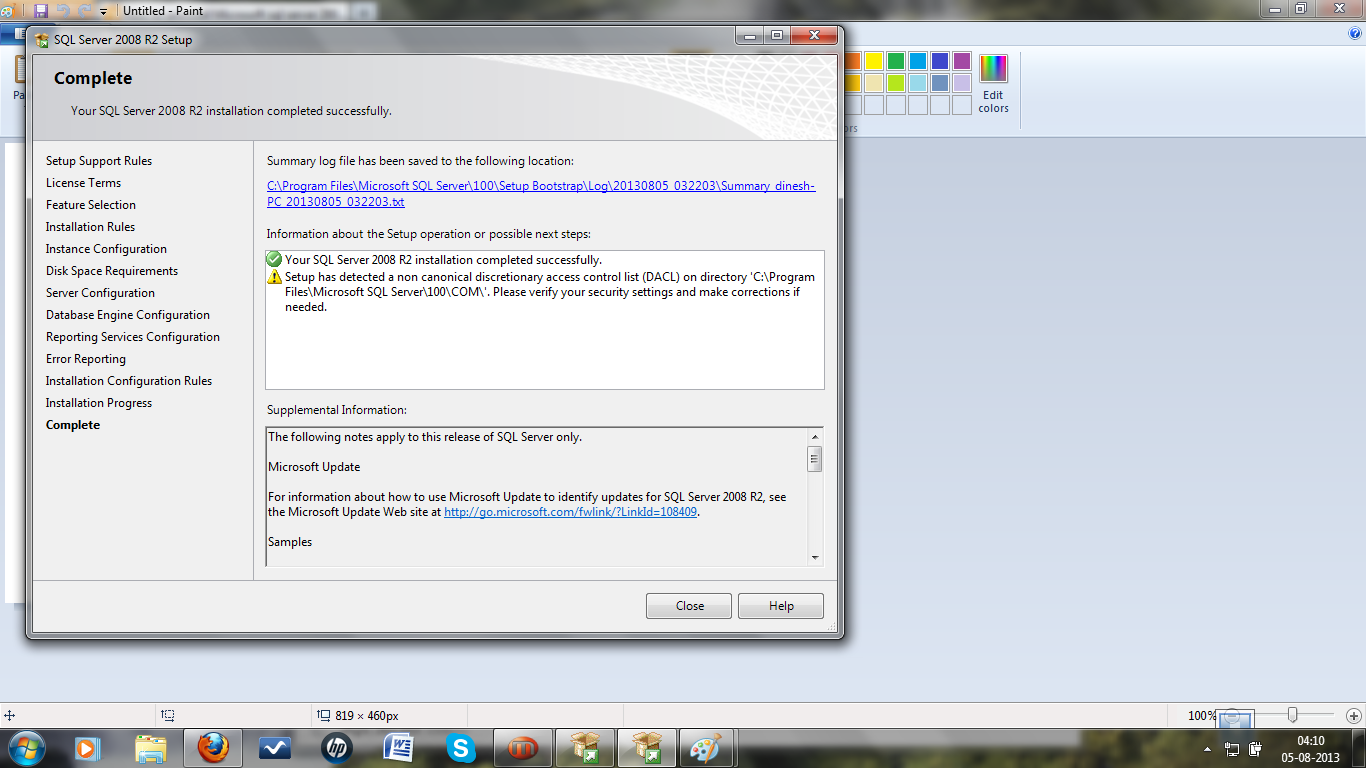Click the network tray icon
Screen dimensions: 1366x768
[x=1231, y=748]
